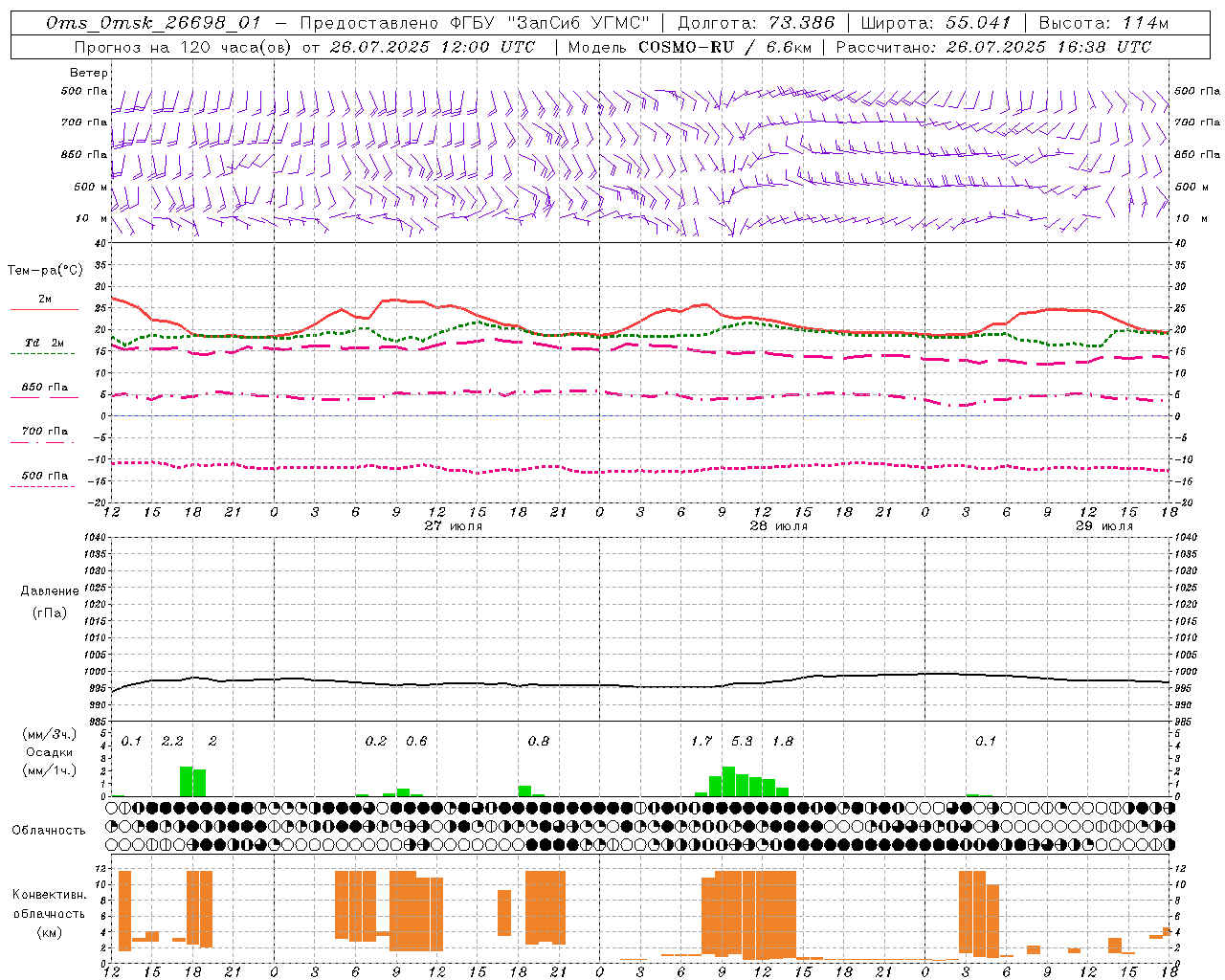This screenshot has width=1225, height=980.
Task: Click the 0.6 precipitation total value
Action: click(x=416, y=741)
